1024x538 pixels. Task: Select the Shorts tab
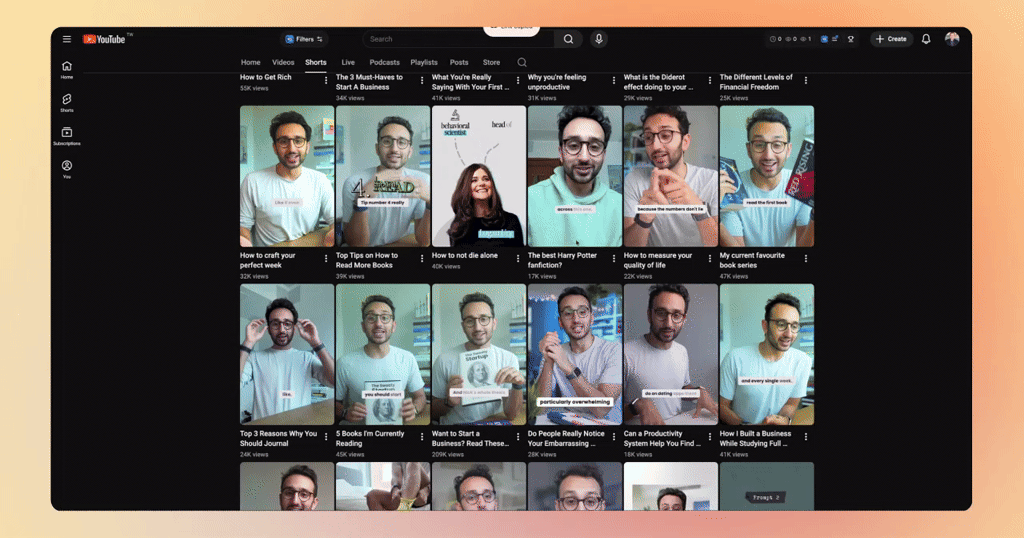315,63
